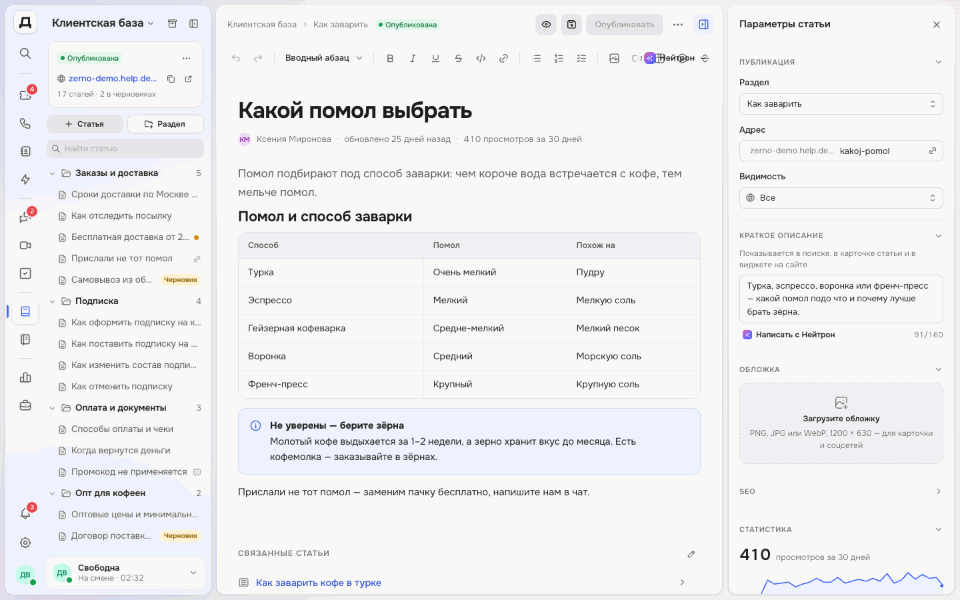
Task: Open the Вводный абзац paragraph style dropdown
Action: click(324, 58)
